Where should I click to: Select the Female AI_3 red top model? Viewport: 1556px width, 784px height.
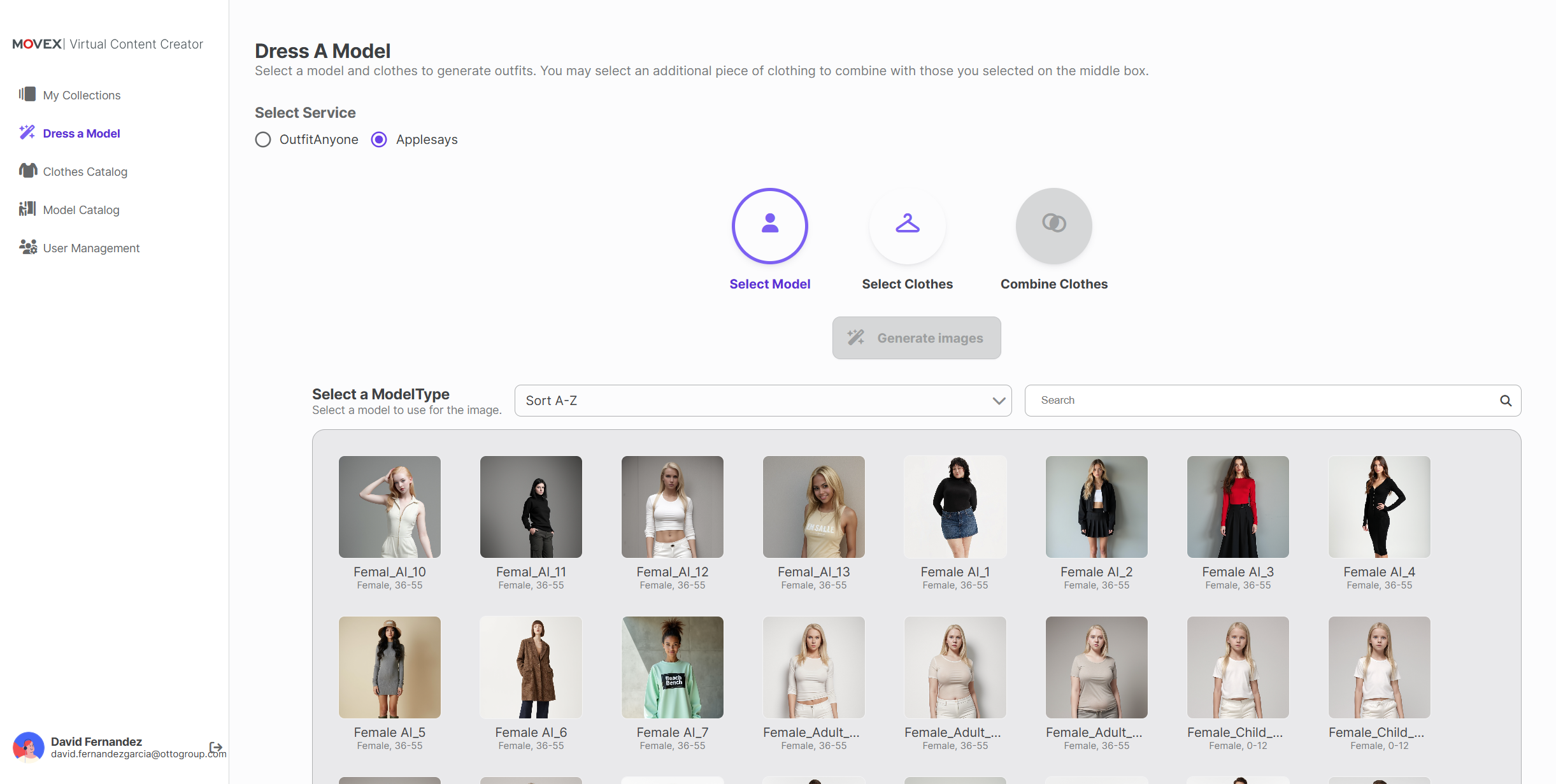point(1238,507)
